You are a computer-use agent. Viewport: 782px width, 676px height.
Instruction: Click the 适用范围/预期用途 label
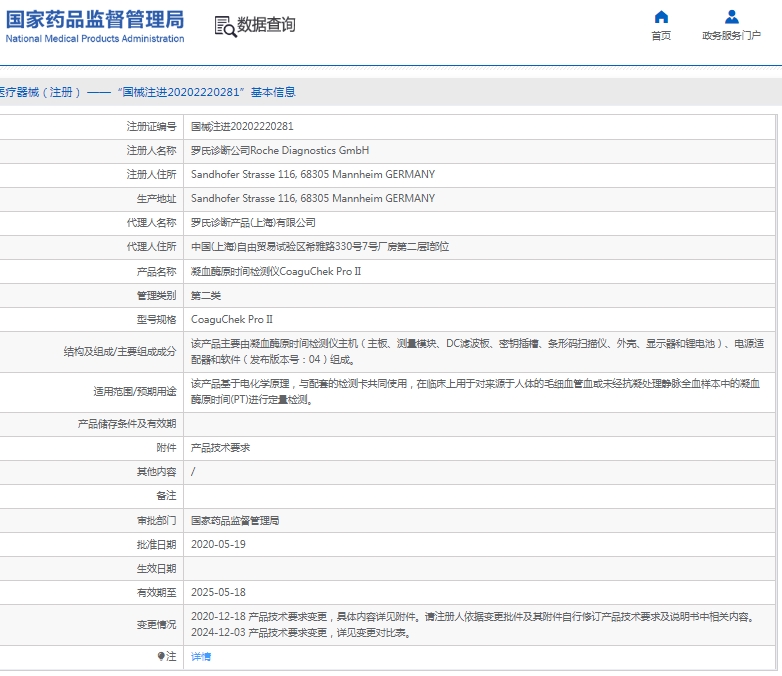135,392
